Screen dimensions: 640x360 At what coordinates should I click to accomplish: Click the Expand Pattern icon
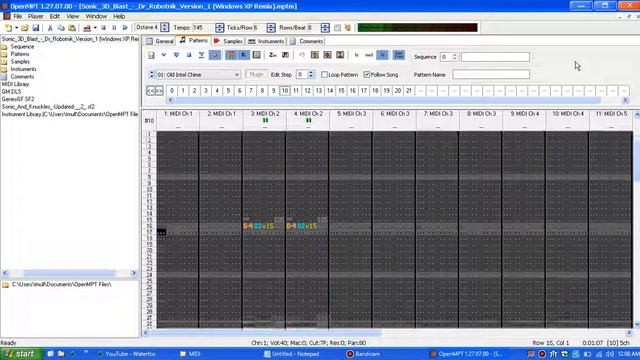[327, 55]
